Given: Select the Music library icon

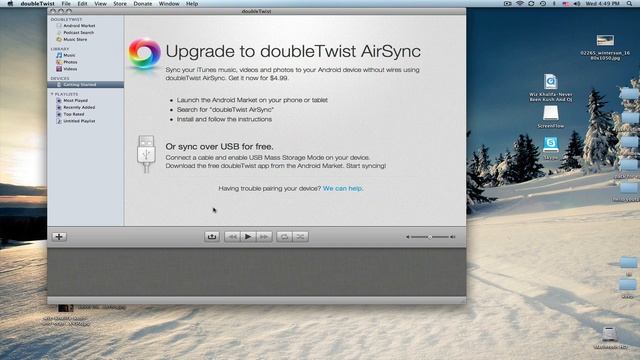Looking at the screenshot, I should pos(59,55).
